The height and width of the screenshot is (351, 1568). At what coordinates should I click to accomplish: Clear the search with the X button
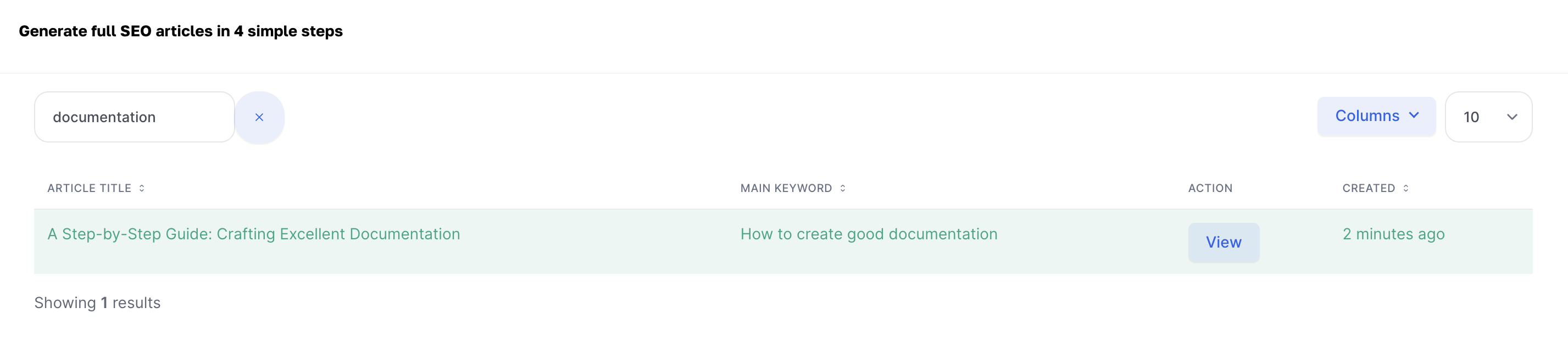259,117
